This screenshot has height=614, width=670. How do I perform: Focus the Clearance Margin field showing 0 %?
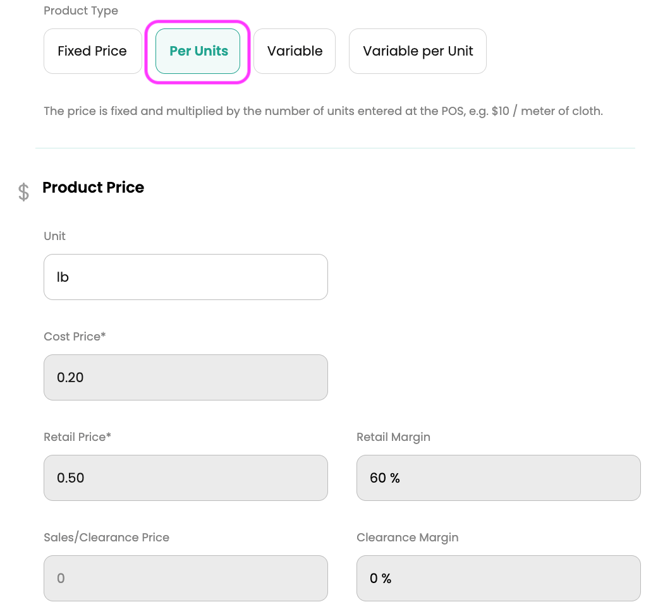click(498, 578)
